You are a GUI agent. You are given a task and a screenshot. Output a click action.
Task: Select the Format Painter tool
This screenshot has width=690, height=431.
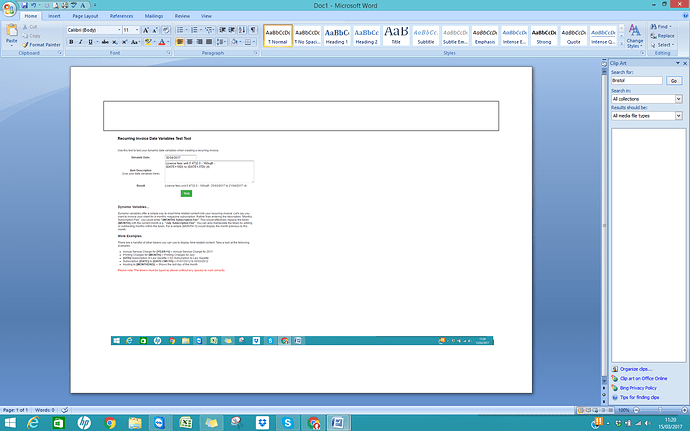coord(39,45)
